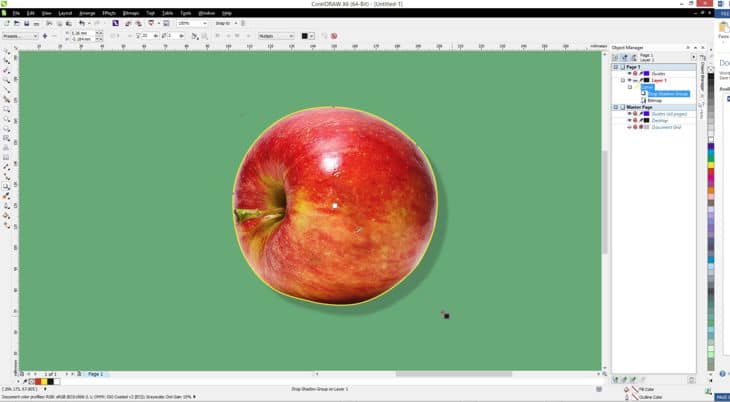Collapse the Page 1 tree node
The image size is (730, 402).
615,67
